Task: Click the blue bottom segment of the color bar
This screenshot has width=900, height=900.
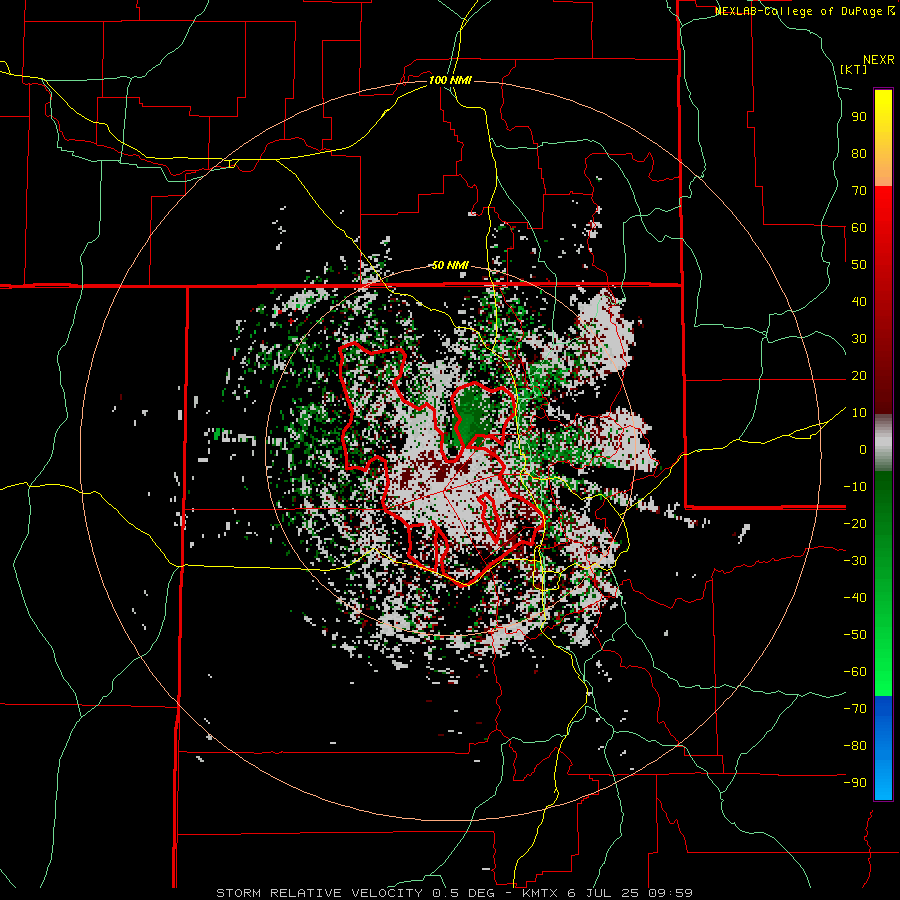Action: pyautogui.click(x=883, y=748)
